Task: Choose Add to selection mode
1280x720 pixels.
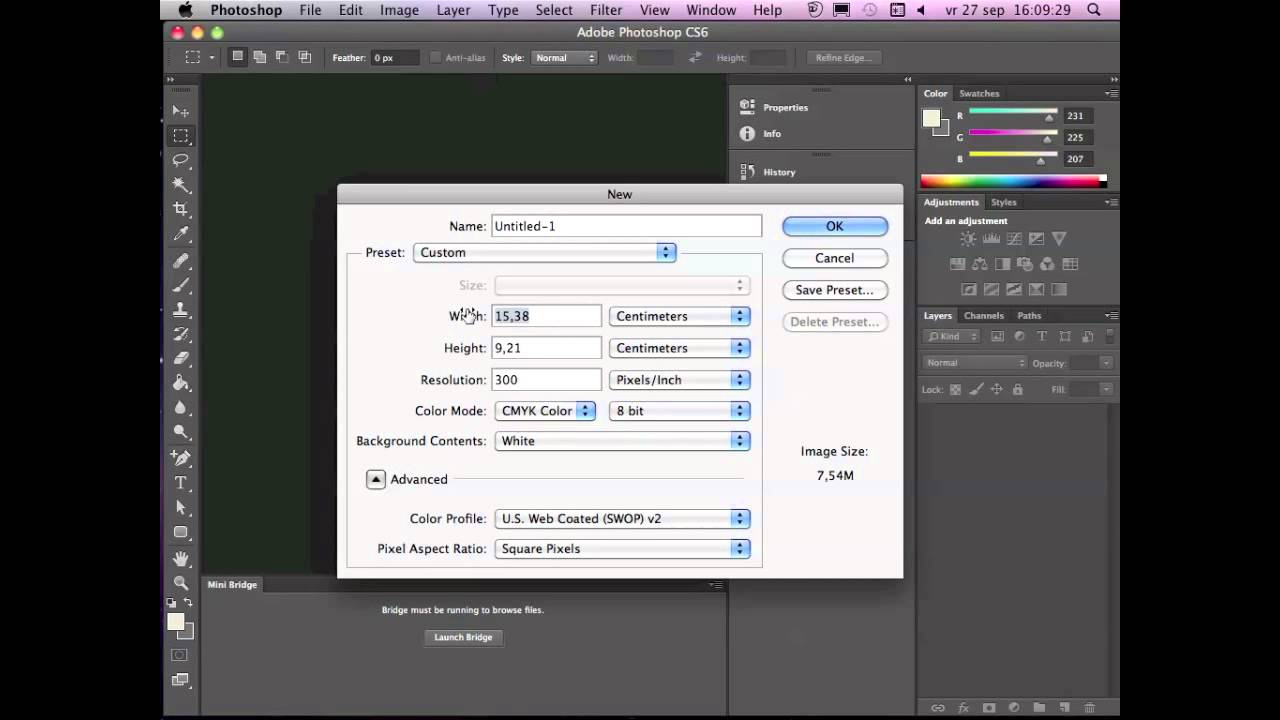Action: pos(259,57)
